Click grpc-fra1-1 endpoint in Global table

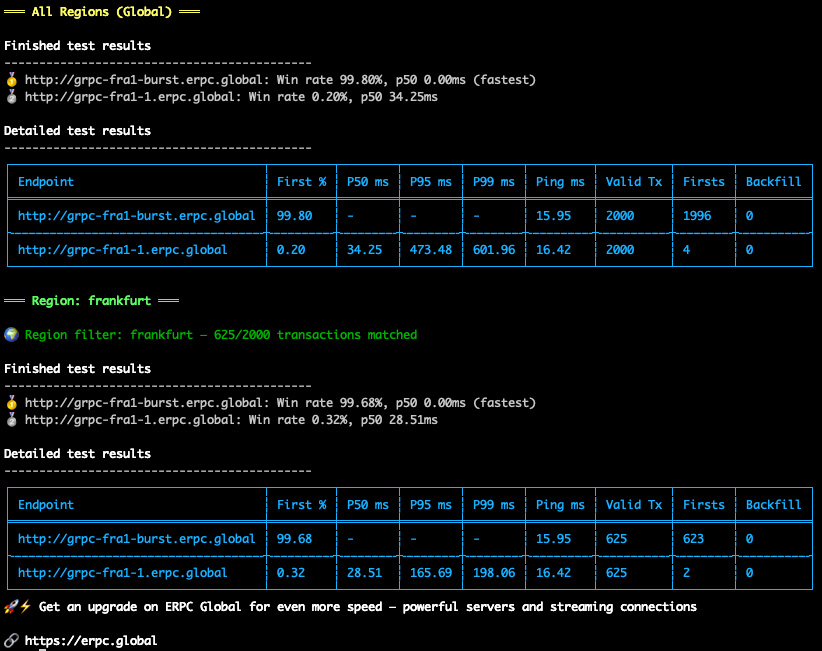click(123, 250)
